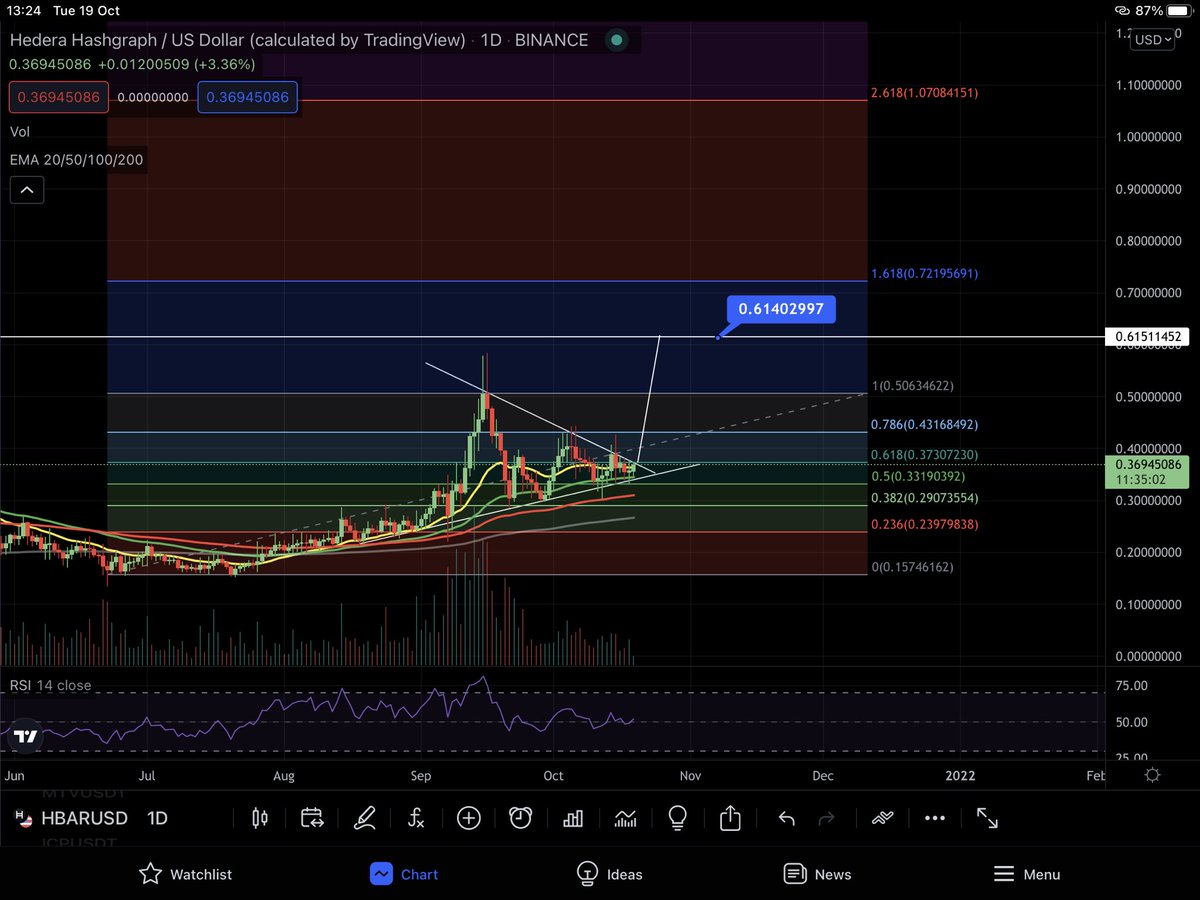Tap the lightbulb publish idea icon
Image resolution: width=1200 pixels, height=900 pixels.
(678, 818)
